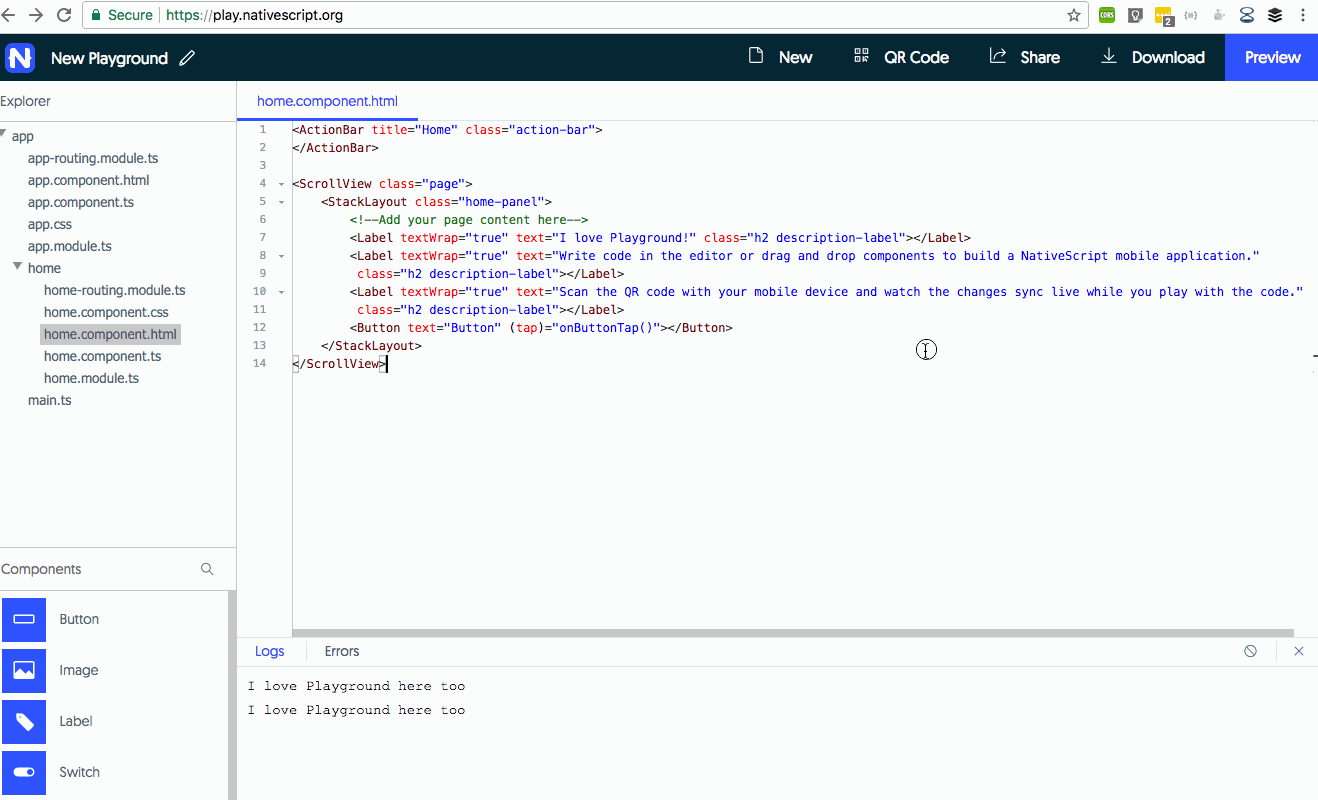The image size is (1318, 800).
Task: Select the Image component icon
Action: [x=24, y=670]
